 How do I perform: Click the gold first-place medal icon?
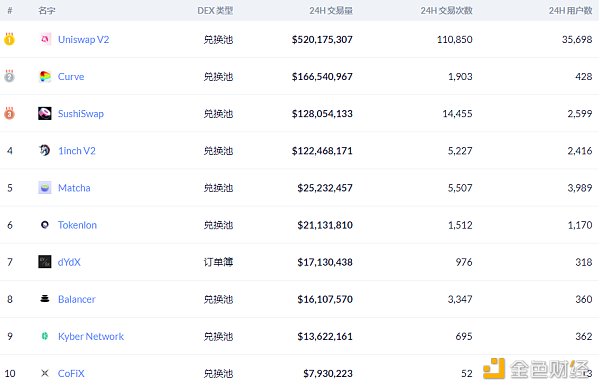point(9,39)
